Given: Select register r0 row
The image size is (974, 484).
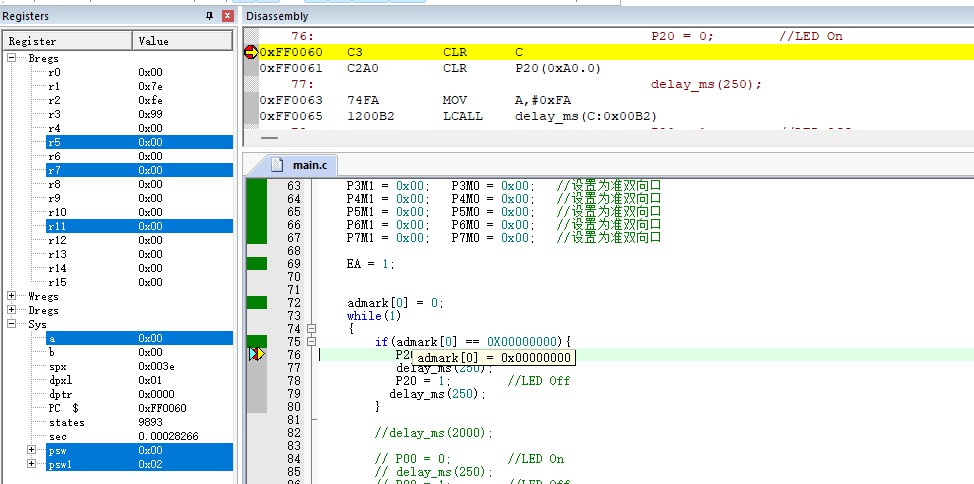Looking at the screenshot, I should pyautogui.click(x=139, y=72).
